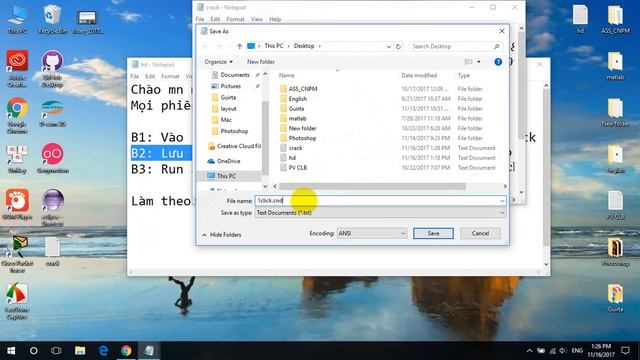
Task: Select the GitHub Desktop desktop icon
Action: click(52, 69)
